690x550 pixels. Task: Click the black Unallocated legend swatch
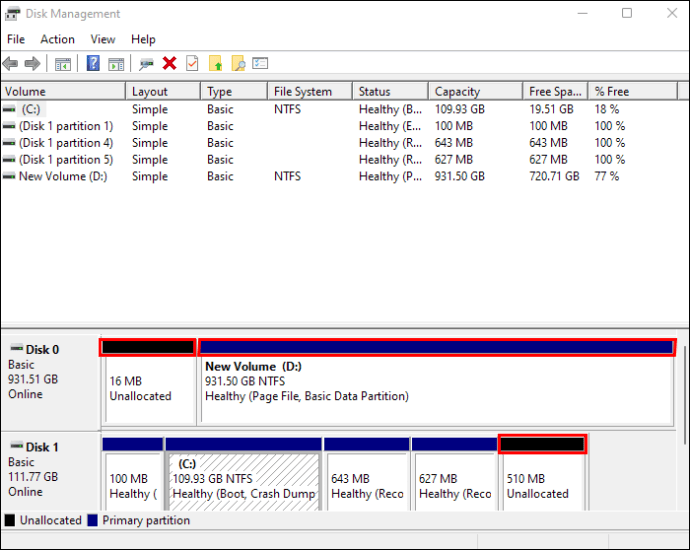click(x=9, y=520)
